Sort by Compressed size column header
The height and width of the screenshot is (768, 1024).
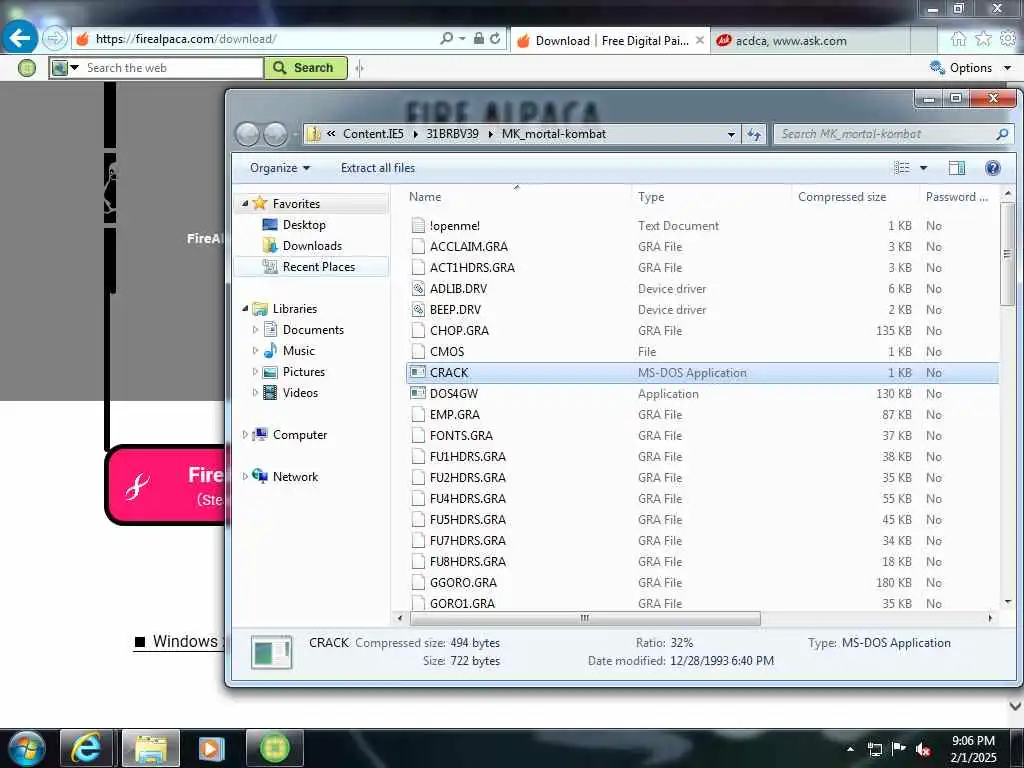tap(842, 197)
